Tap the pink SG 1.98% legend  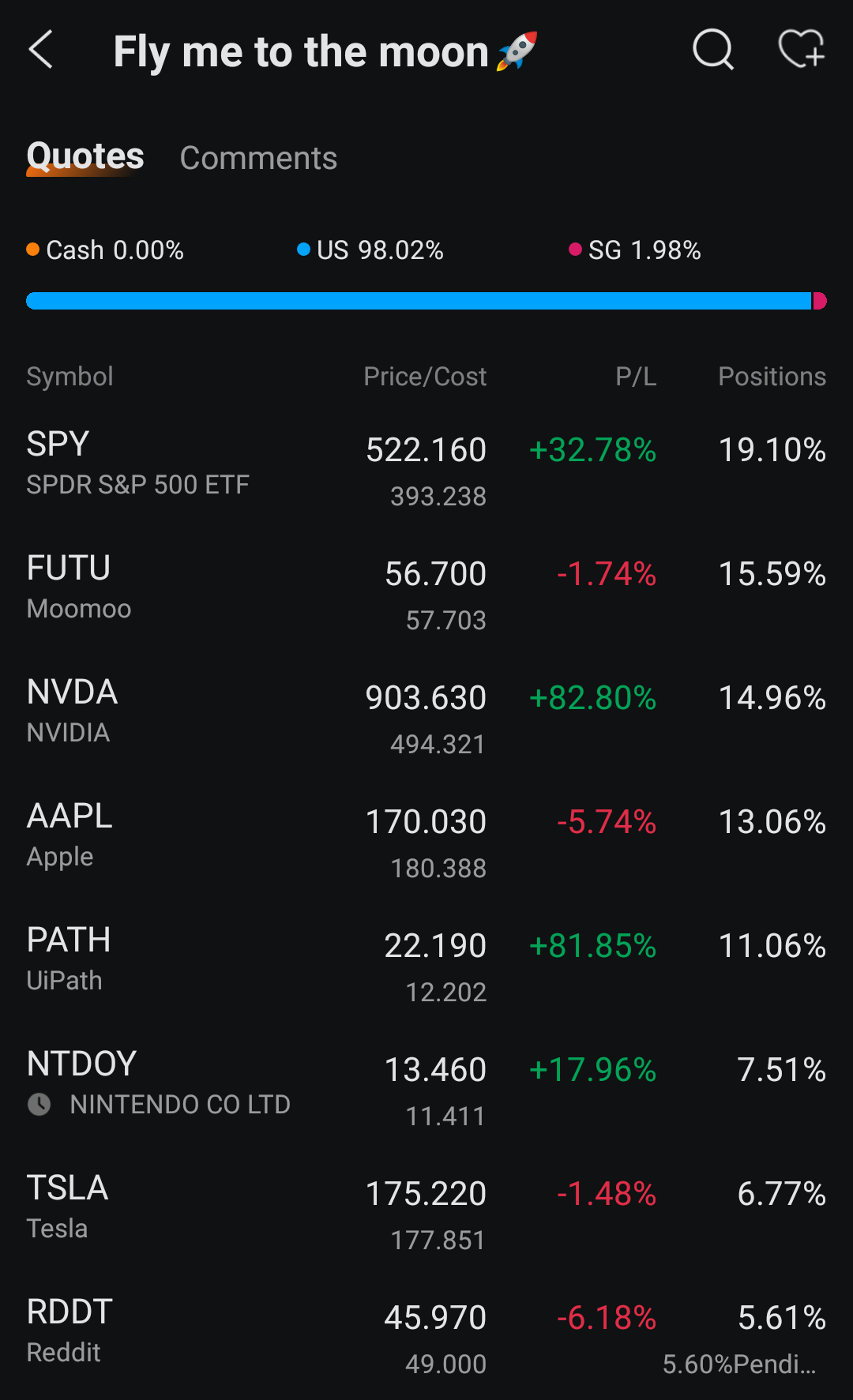635,250
